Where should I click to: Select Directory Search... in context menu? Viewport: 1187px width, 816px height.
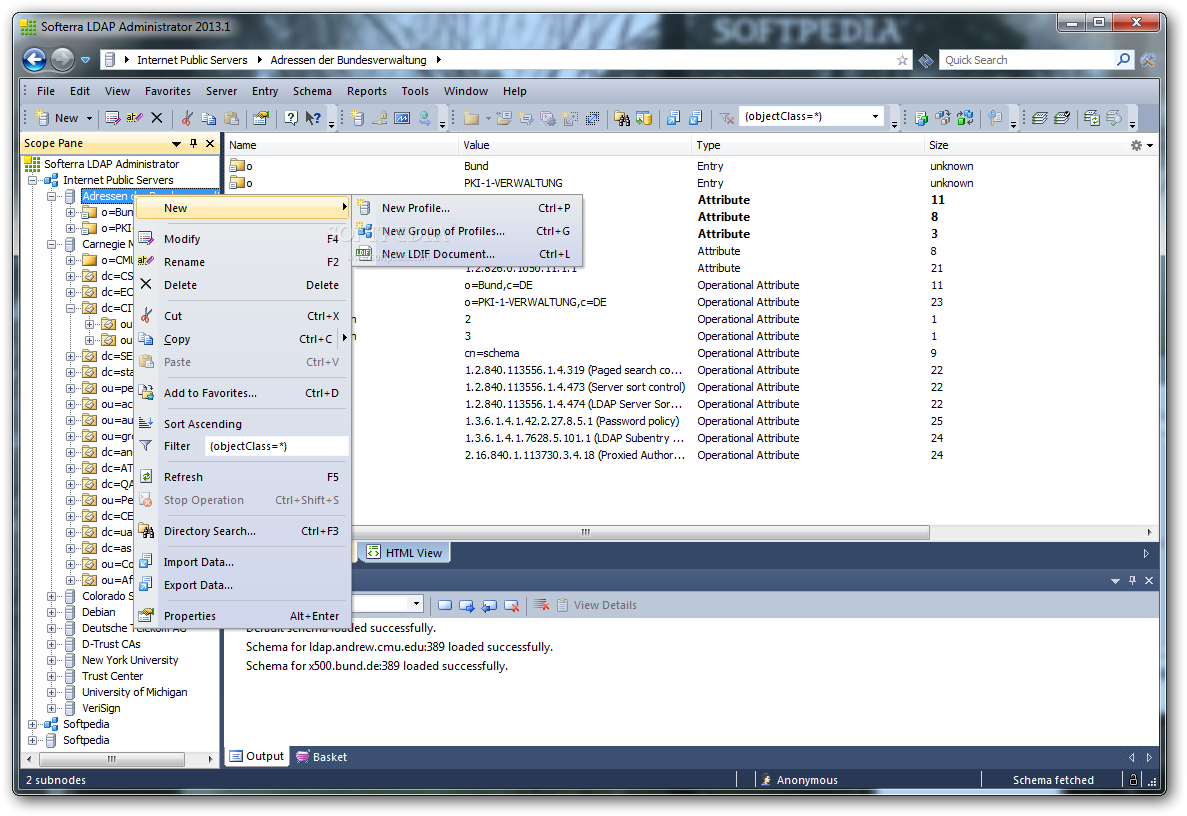point(242,531)
